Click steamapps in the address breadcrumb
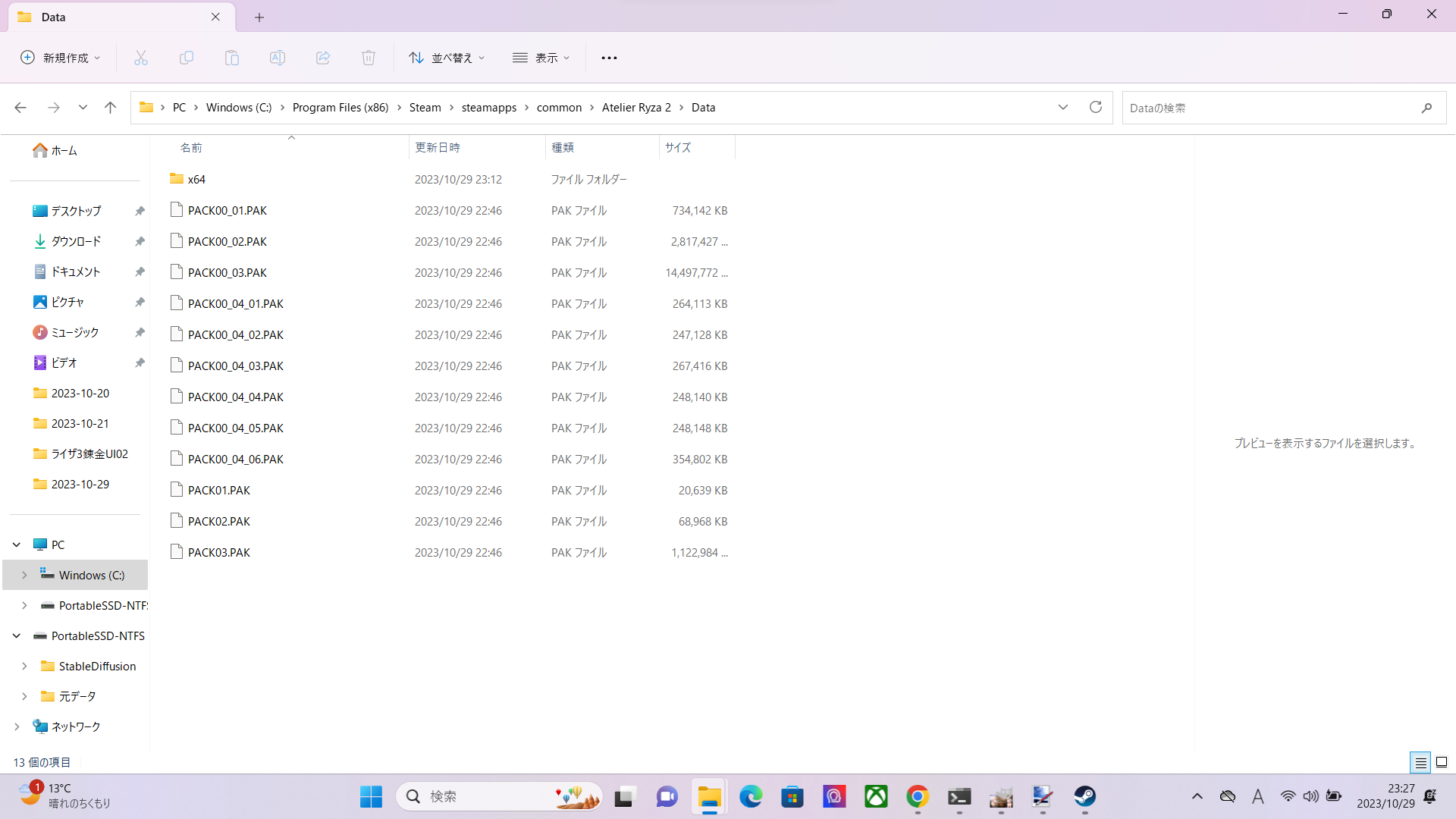Image resolution: width=1456 pixels, height=819 pixels. pyautogui.click(x=489, y=108)
